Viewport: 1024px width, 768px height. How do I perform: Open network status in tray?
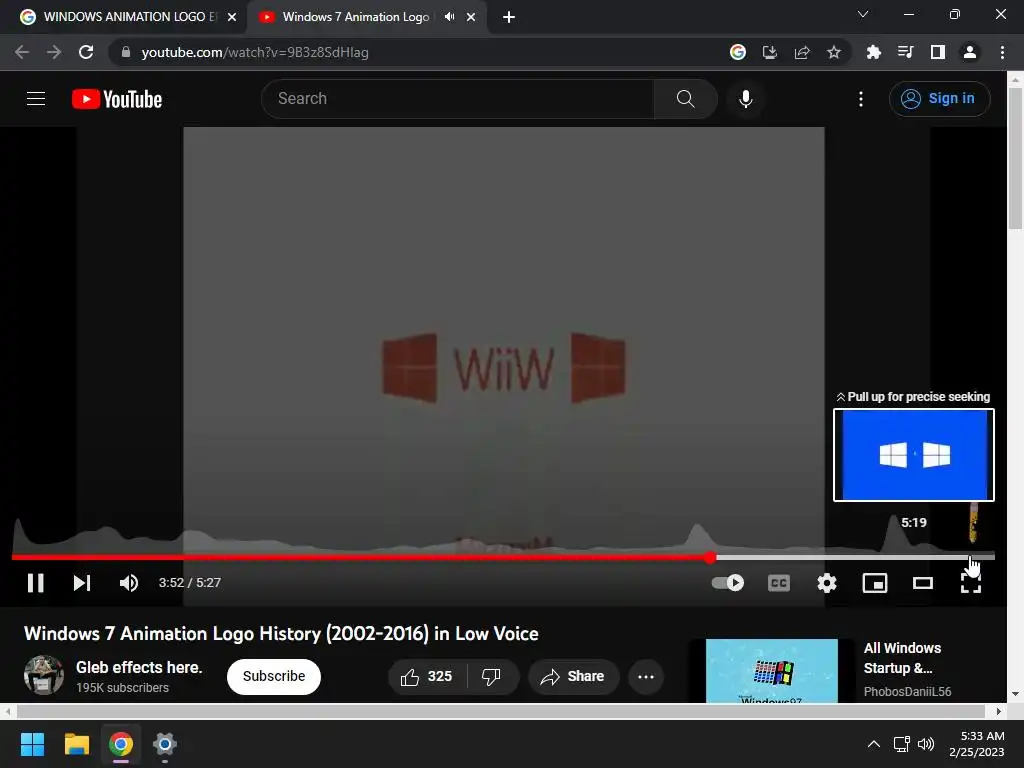(902, 744)
